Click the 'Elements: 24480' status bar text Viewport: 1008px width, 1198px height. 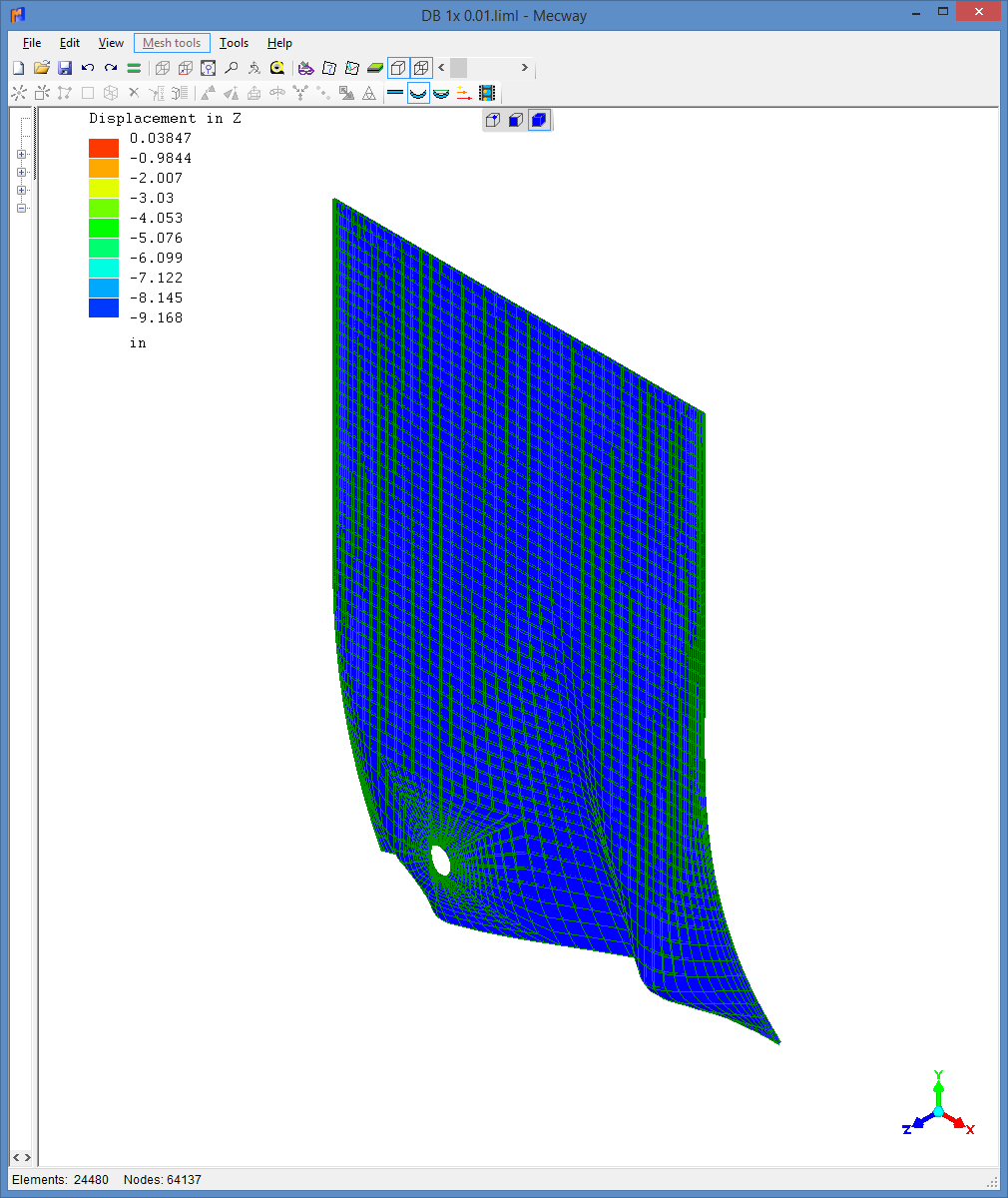click(x=60, y=1179)
